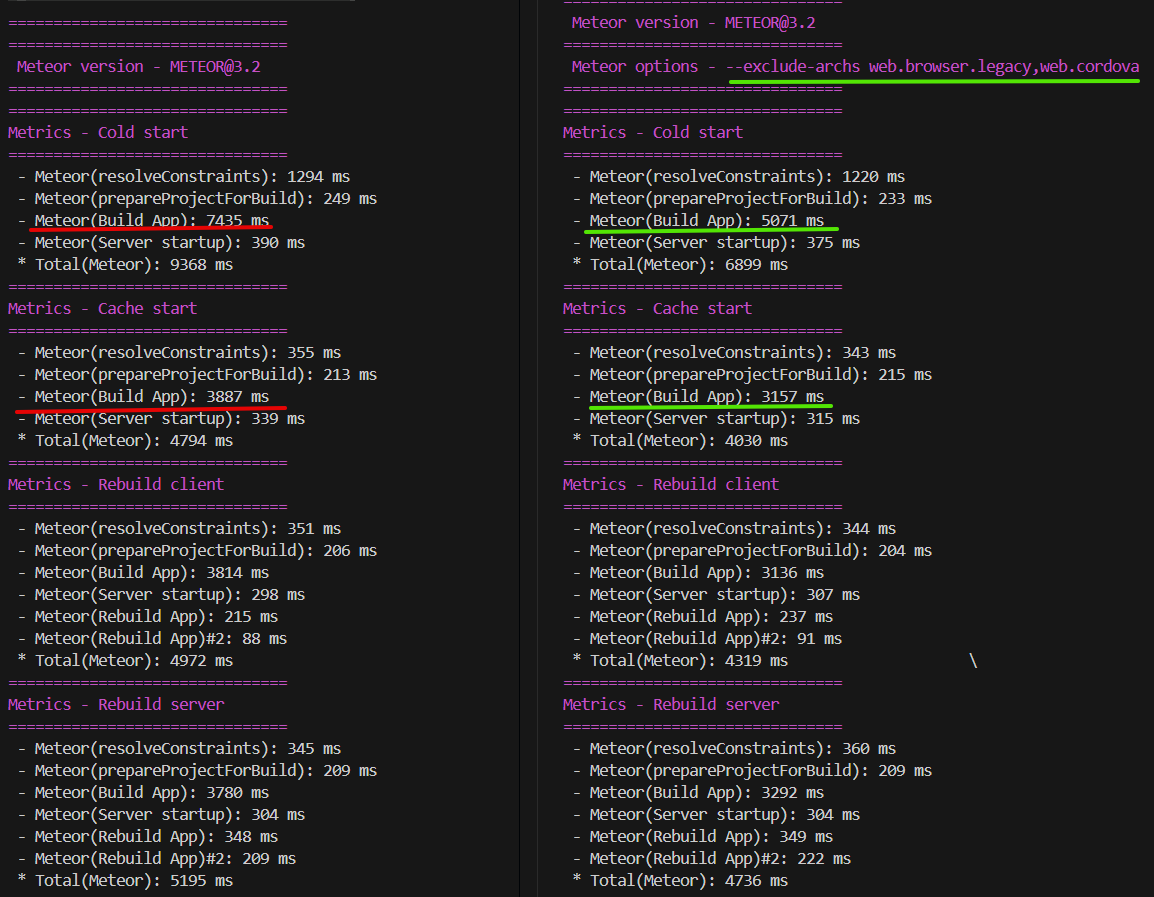This screenshot has width=1154, height=897.
Task: Click the Server startup 307 ms line
Action: (716, 595)
